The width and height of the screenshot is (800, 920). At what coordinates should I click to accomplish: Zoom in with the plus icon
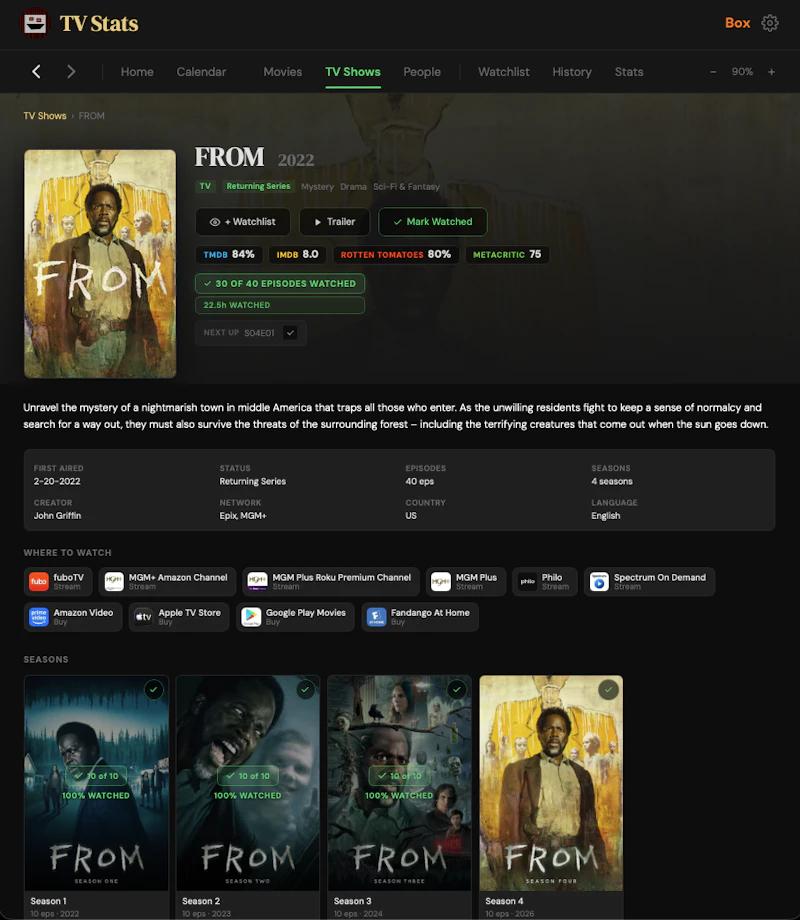(x=771, y=72)
